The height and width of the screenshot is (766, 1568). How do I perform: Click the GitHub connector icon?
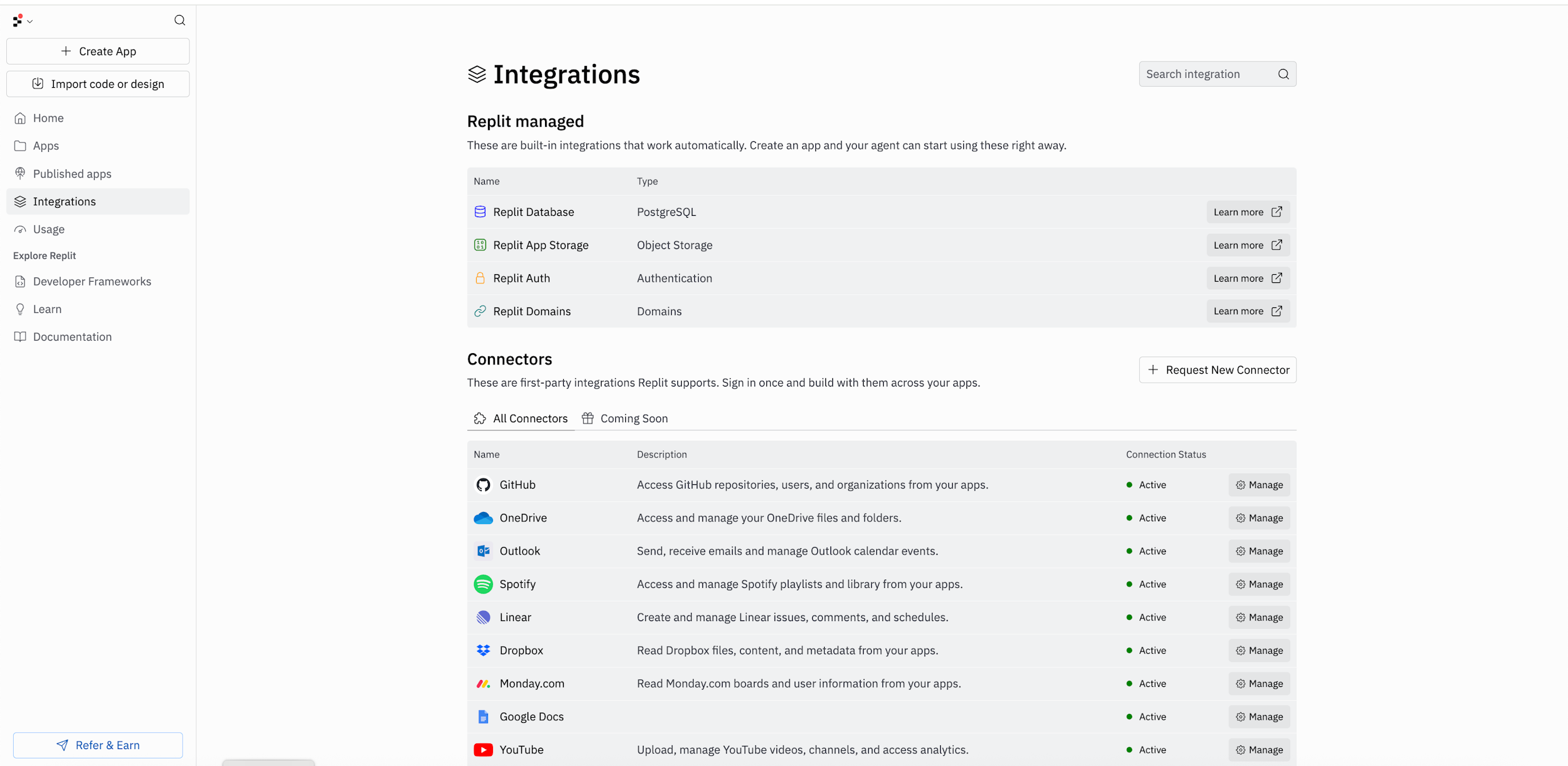pyautogui.click(x=483, y=485)
